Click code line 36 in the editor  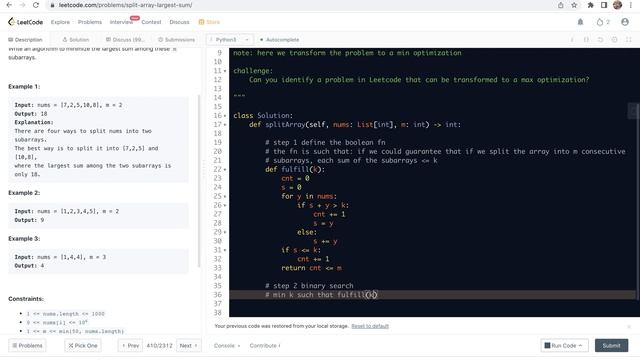[432, 295]
